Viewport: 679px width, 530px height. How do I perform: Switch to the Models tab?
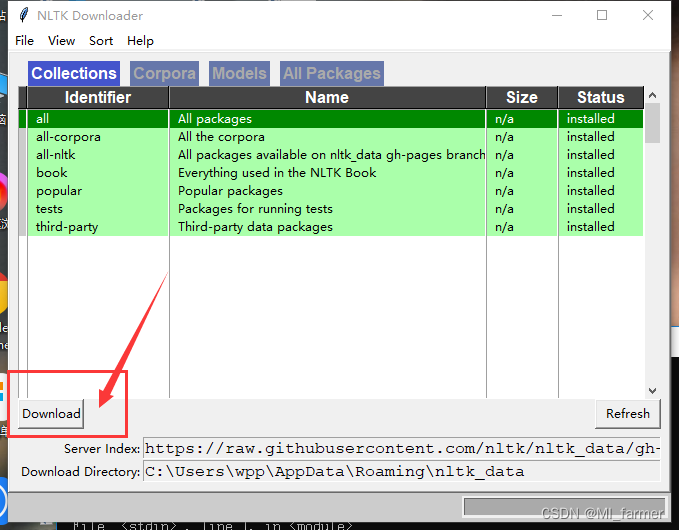(x=239, y=73)
